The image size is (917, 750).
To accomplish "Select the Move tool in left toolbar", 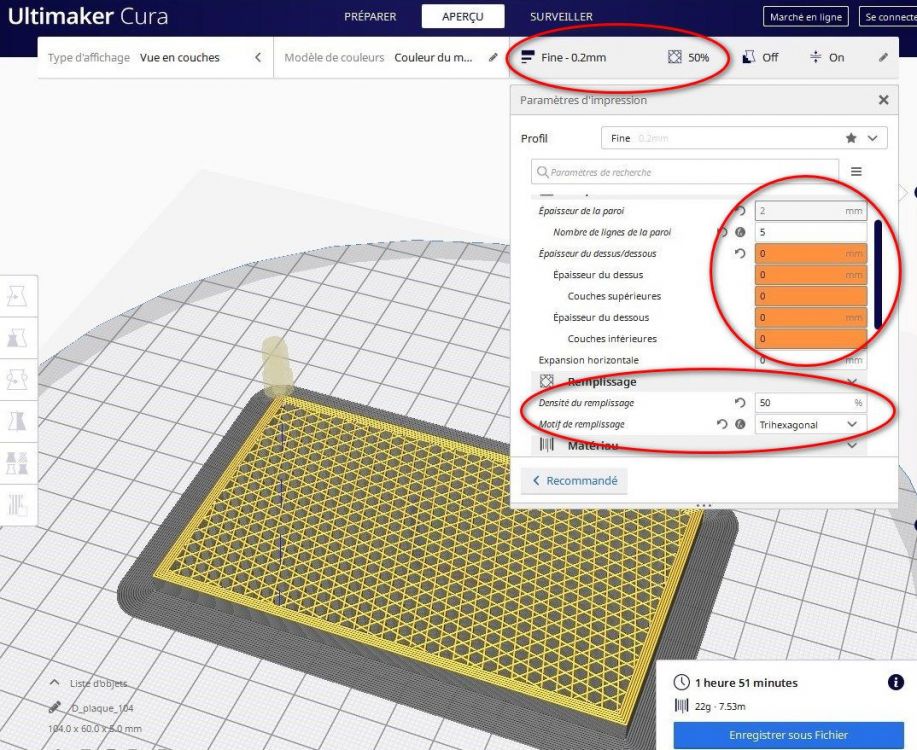I will [x=17, y=296].
